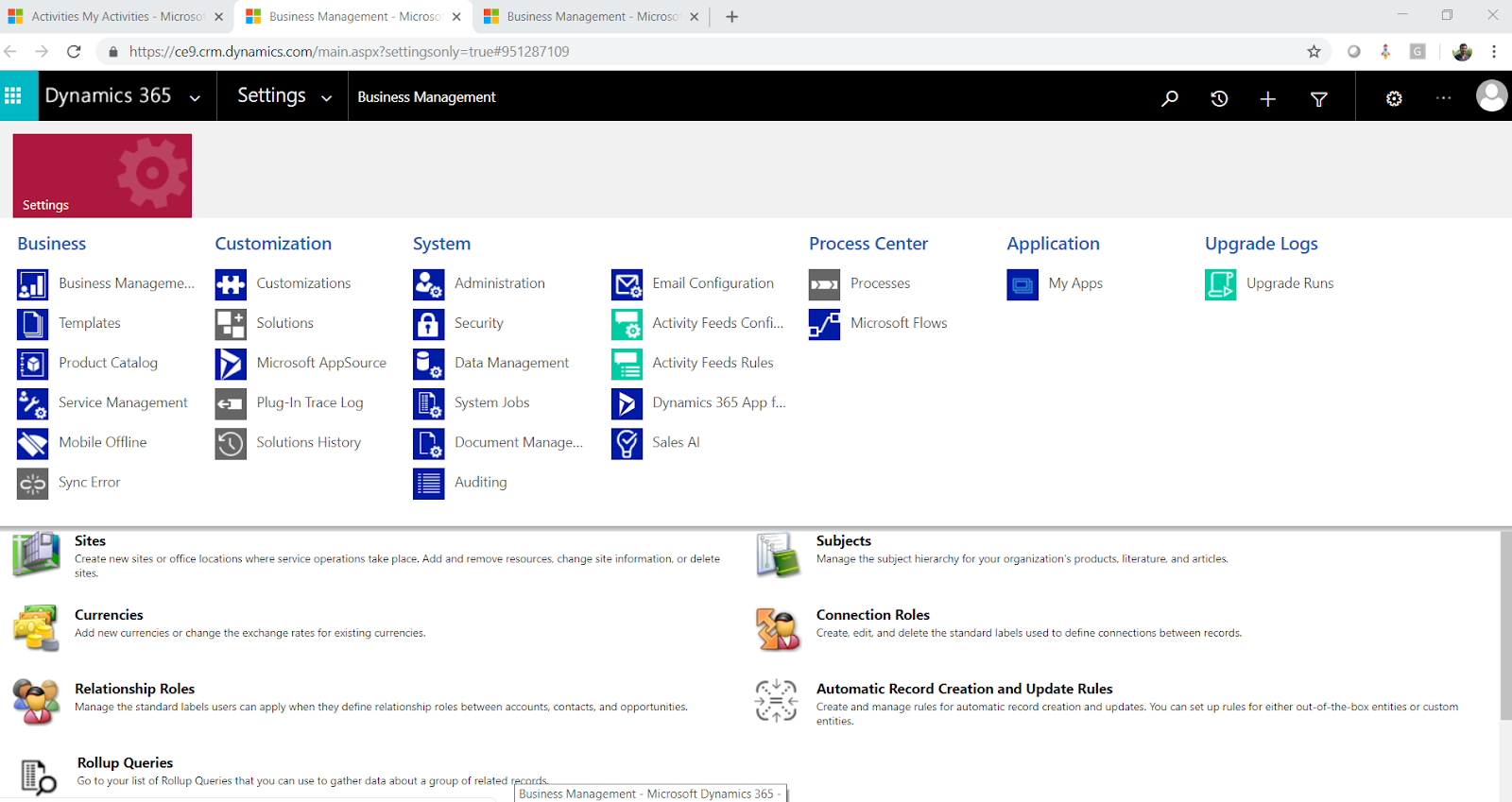Open the Administration icon
Viewport: 1512px width, 802px height.
coord(428,284)
